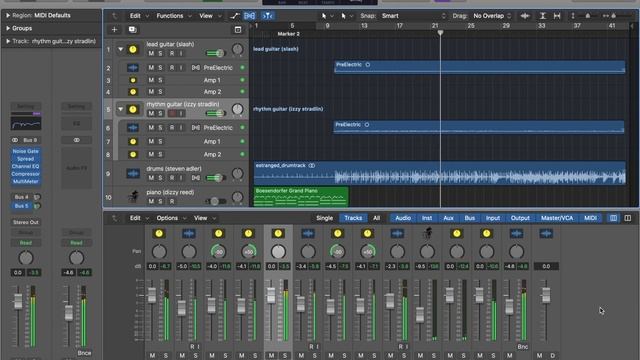Click the Catch playhead button
Viewport: 640px width, 360px height.
pos(267,16)
